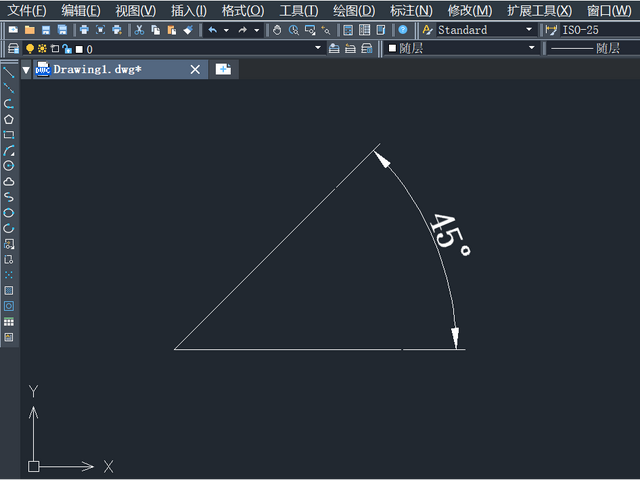Toggle the layer on/off lightbulb
The width and height of the screenshot is (640, 480).
pos(30,49)
